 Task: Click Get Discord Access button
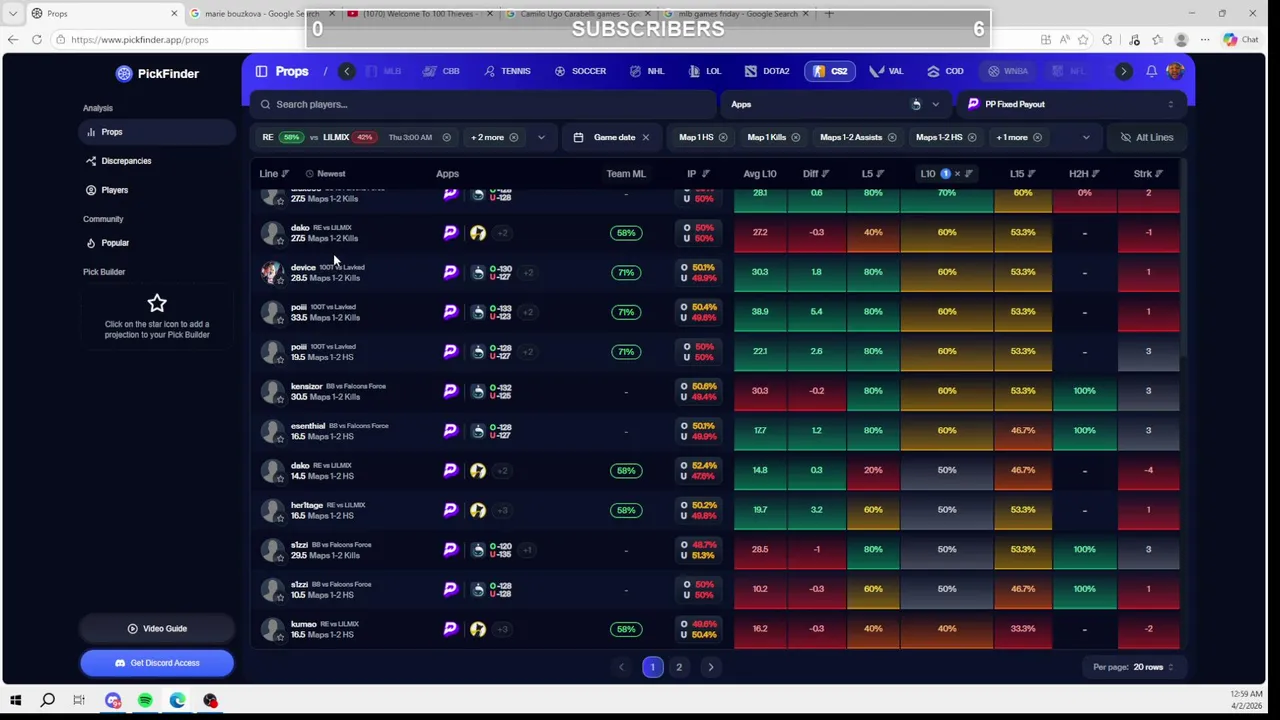click(x=157, y=663)
